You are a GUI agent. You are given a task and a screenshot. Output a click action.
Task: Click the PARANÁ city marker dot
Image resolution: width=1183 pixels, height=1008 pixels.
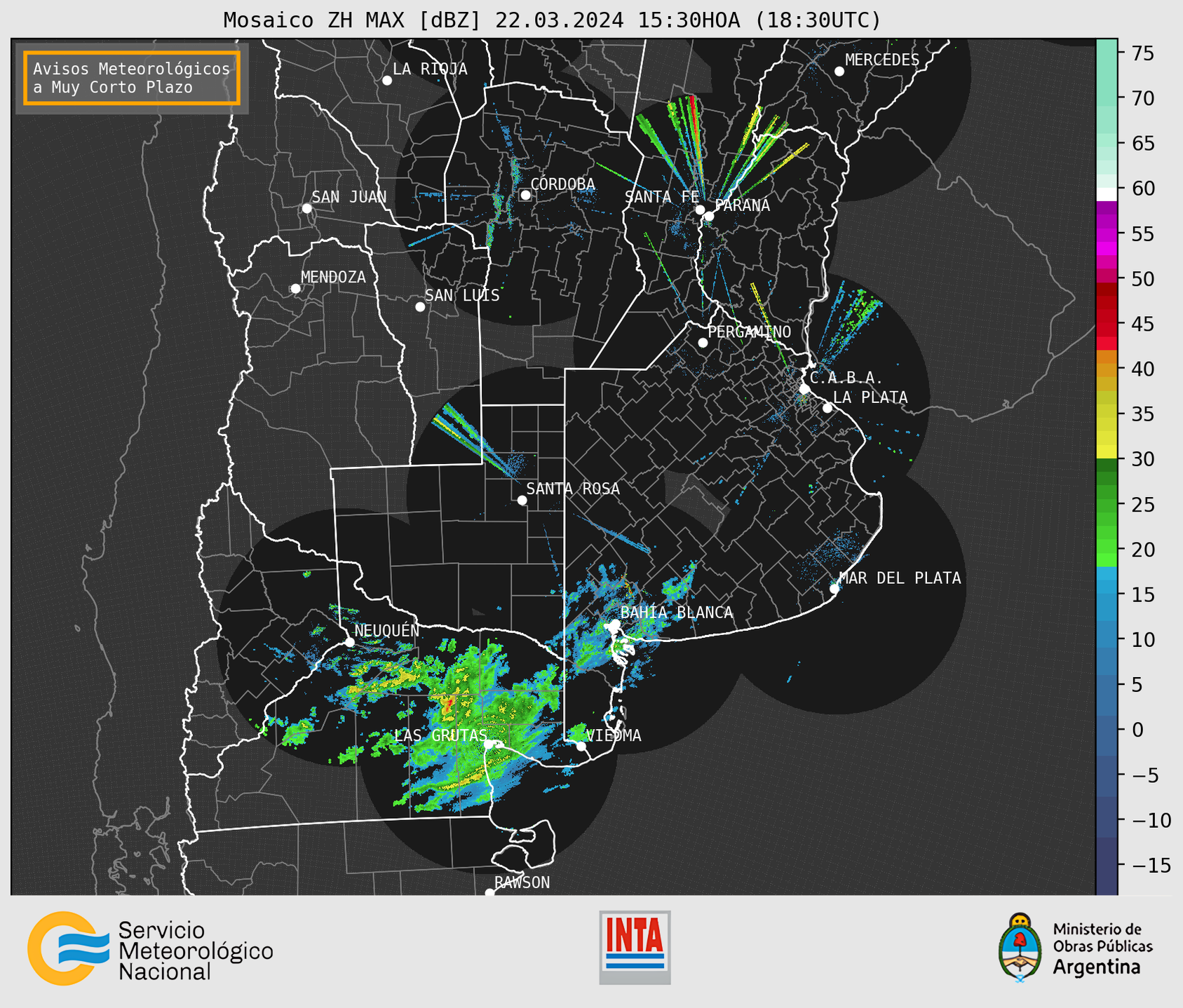(x=709, y=216)
